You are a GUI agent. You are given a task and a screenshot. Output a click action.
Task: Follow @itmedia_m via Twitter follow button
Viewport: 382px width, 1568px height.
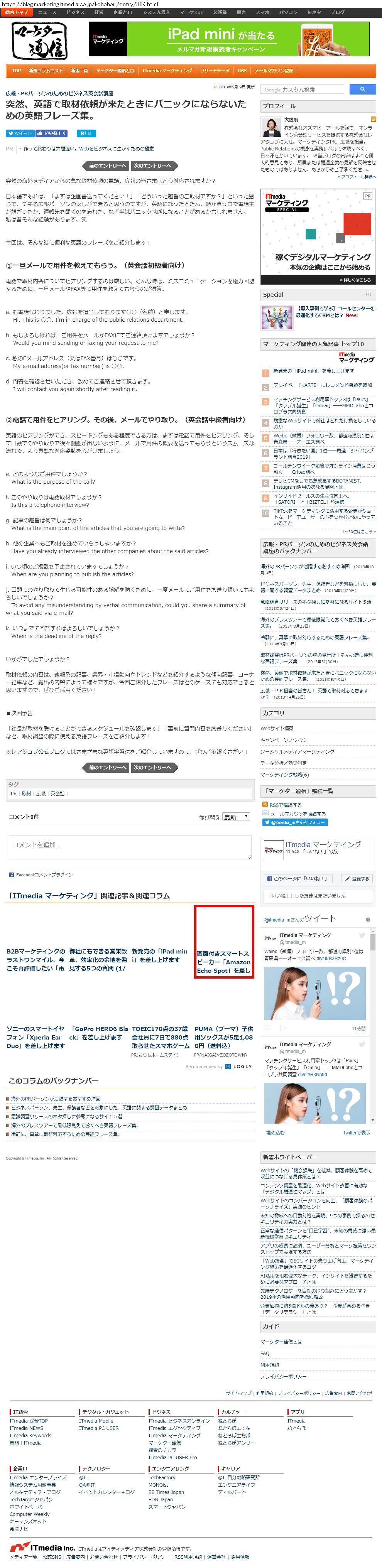[296, 822]
